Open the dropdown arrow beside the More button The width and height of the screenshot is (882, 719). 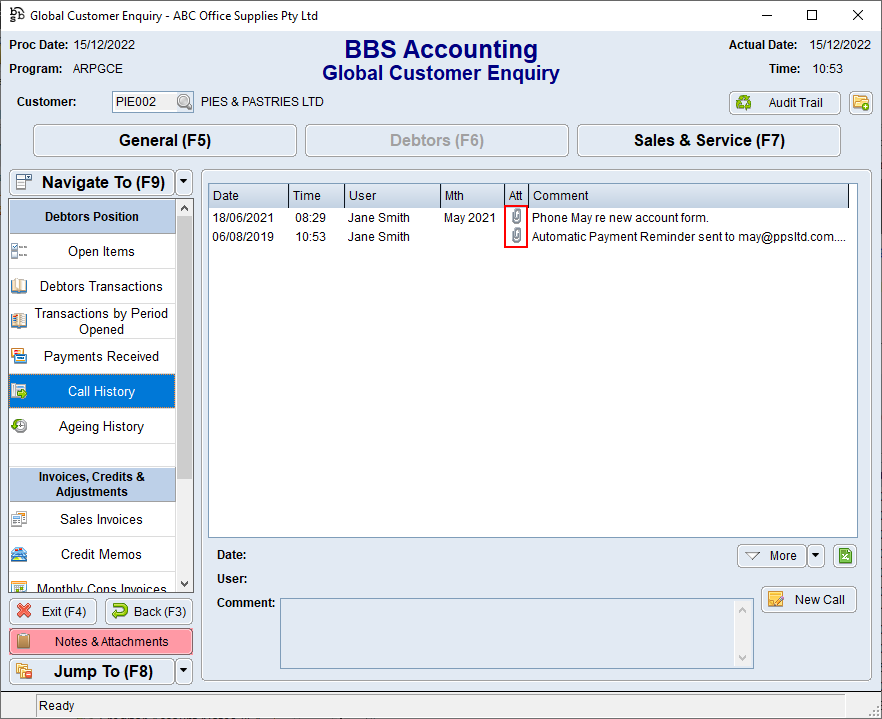(815, 555)
